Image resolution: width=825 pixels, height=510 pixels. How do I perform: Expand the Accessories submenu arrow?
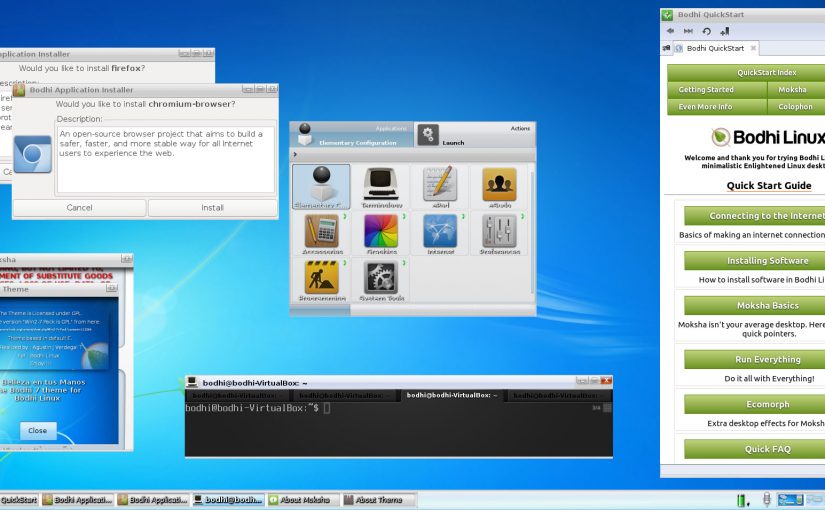point(345,216)
